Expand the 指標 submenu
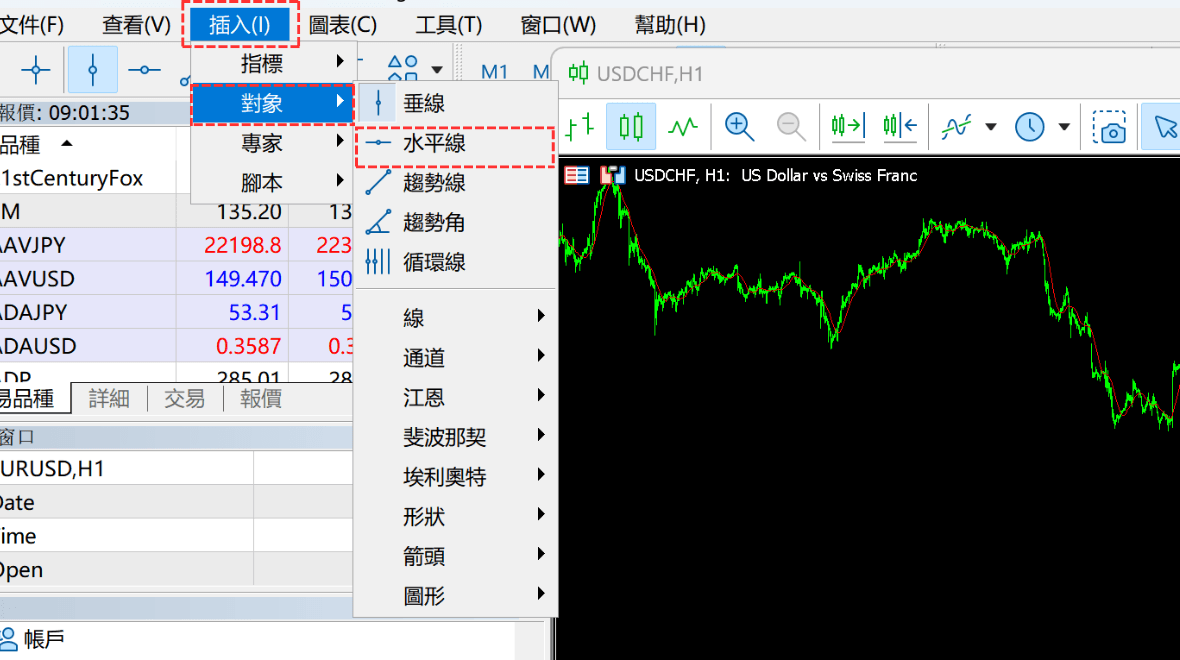The height and width of the screenshot is (660, 1180). 272,63
